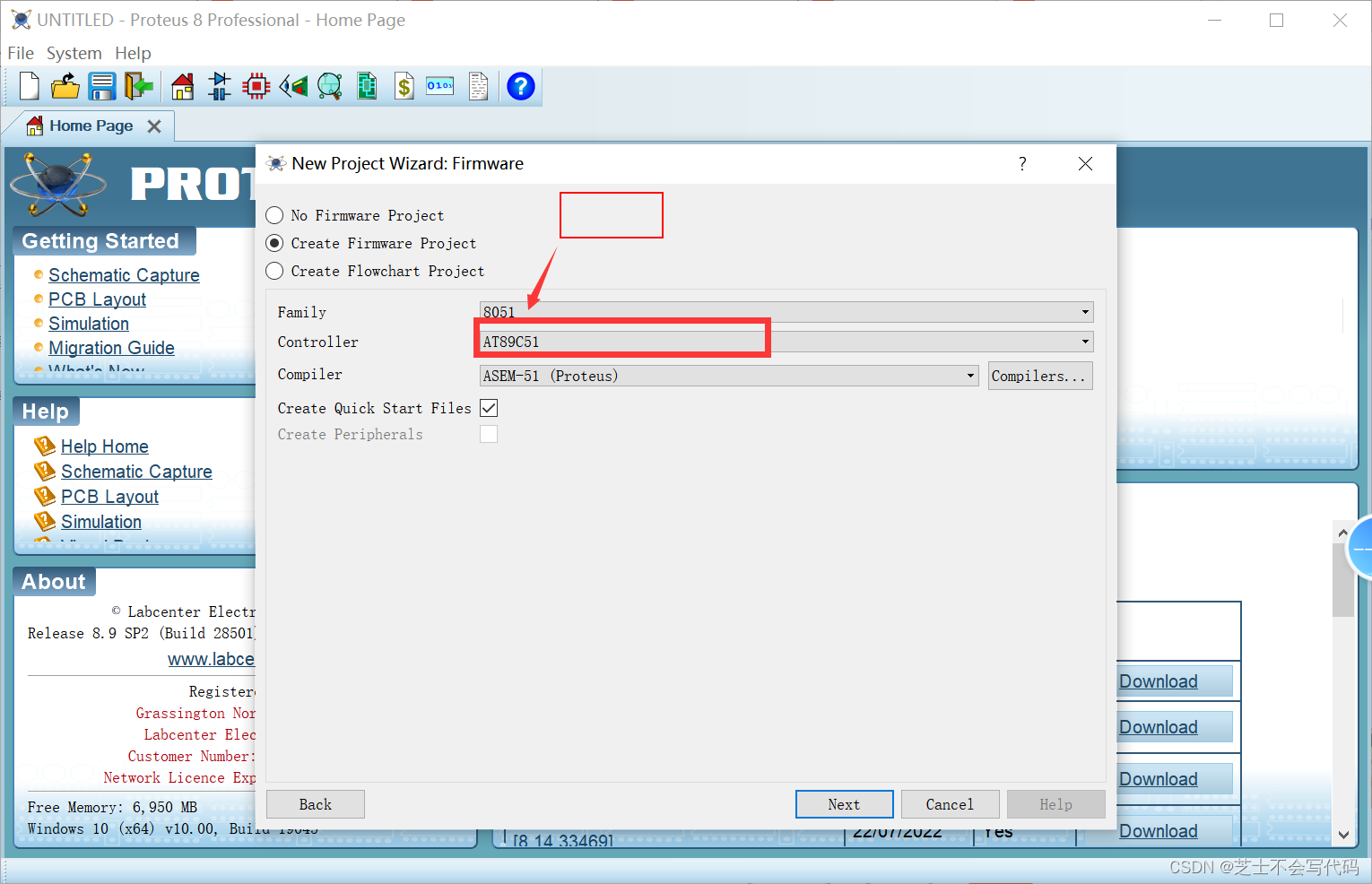
Task: Open Getting Started Schematic Capture link
Action: [x=124, y=275]
